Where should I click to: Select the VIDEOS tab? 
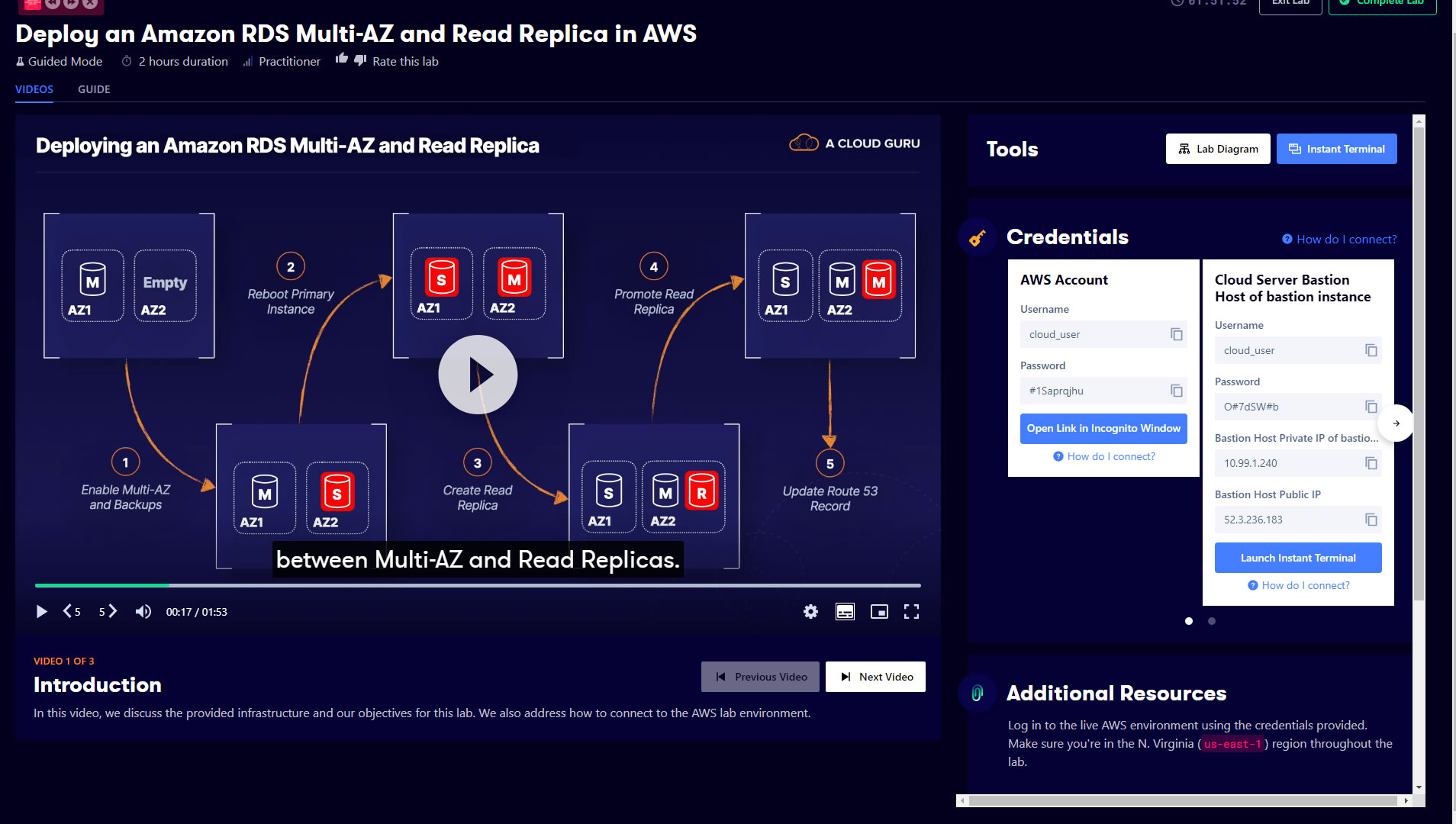click(34, 89)
